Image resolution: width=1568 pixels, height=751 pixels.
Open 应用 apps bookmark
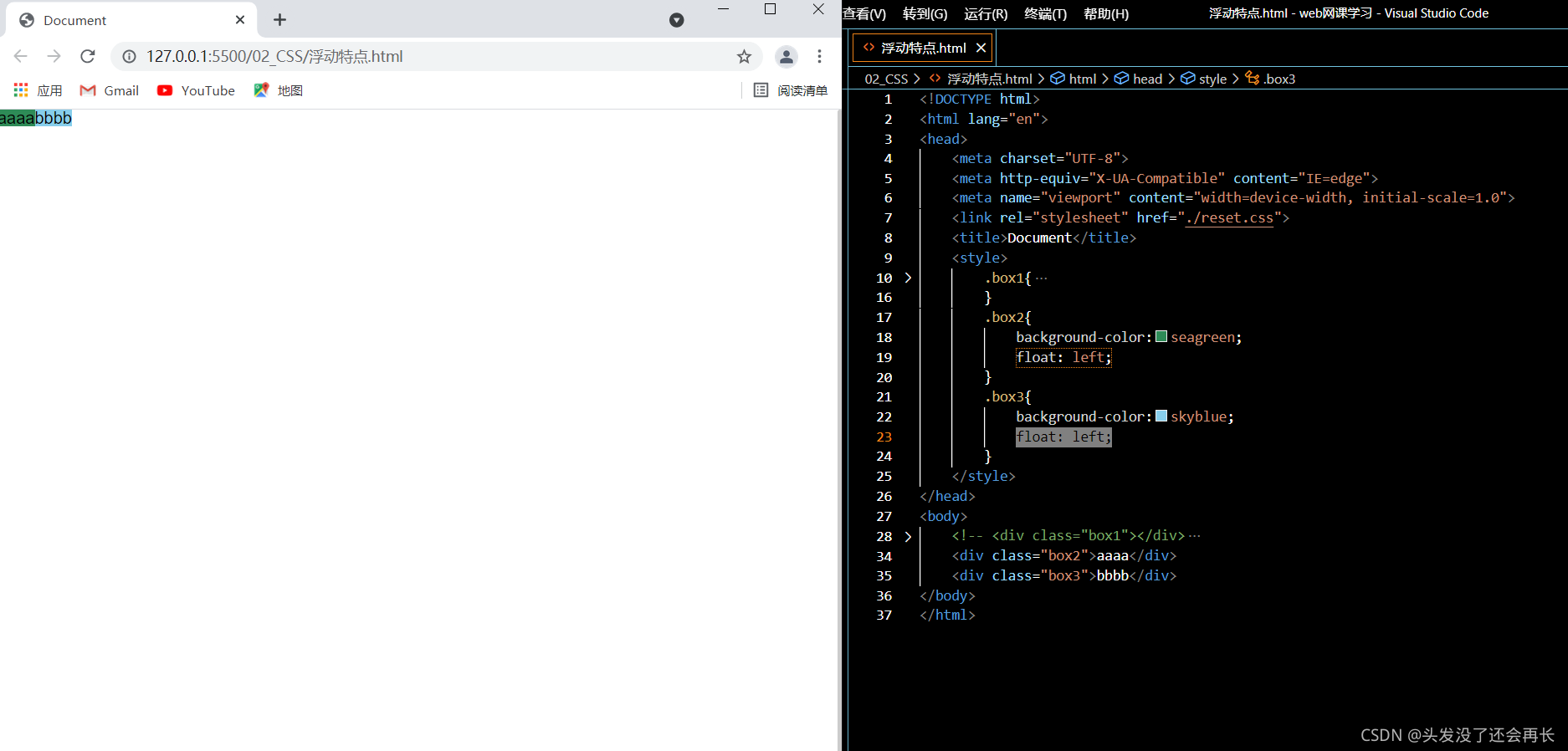tap(38, 90)
